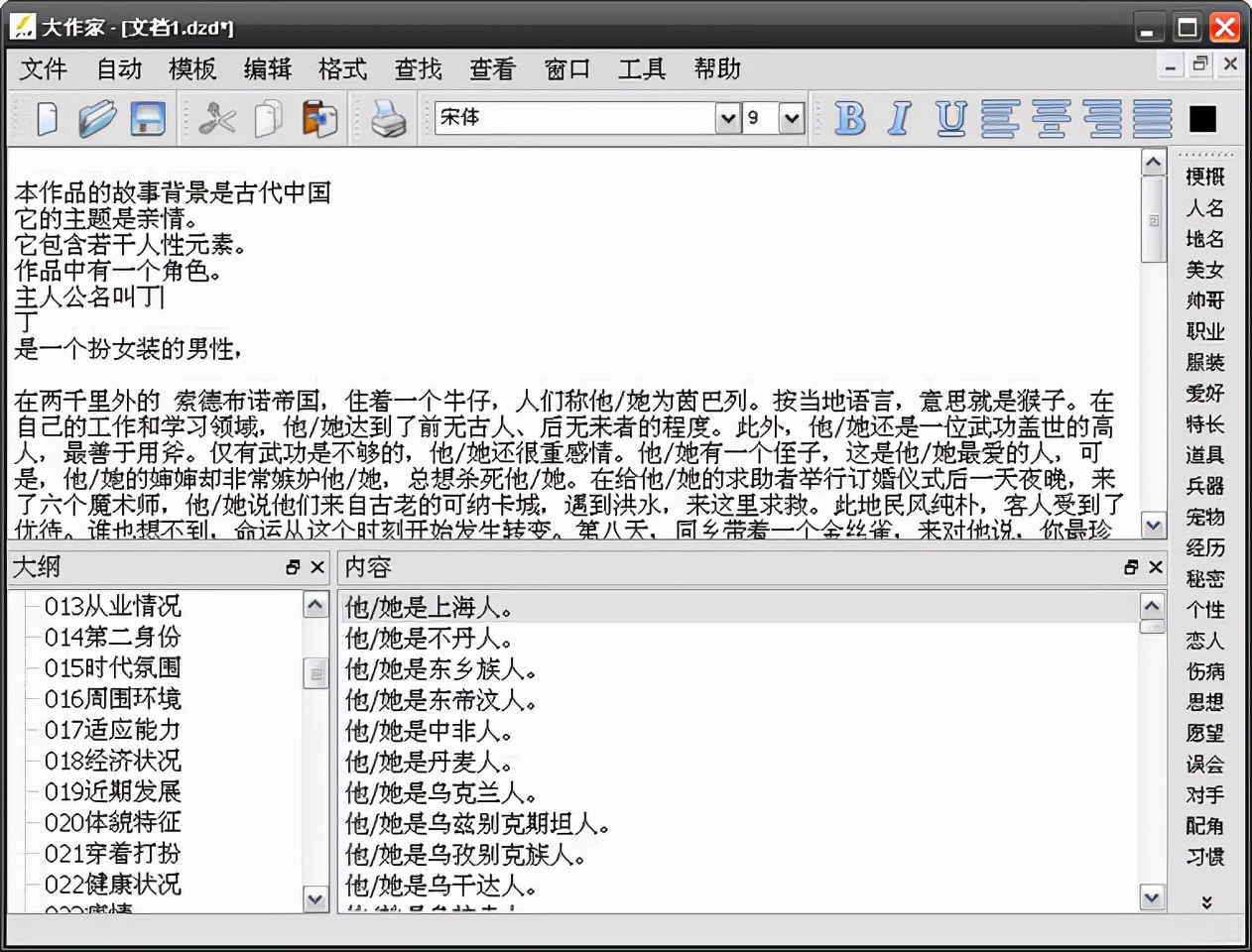
Task: Apply center alignment to the text
Action: click(x=1053, y=118)
